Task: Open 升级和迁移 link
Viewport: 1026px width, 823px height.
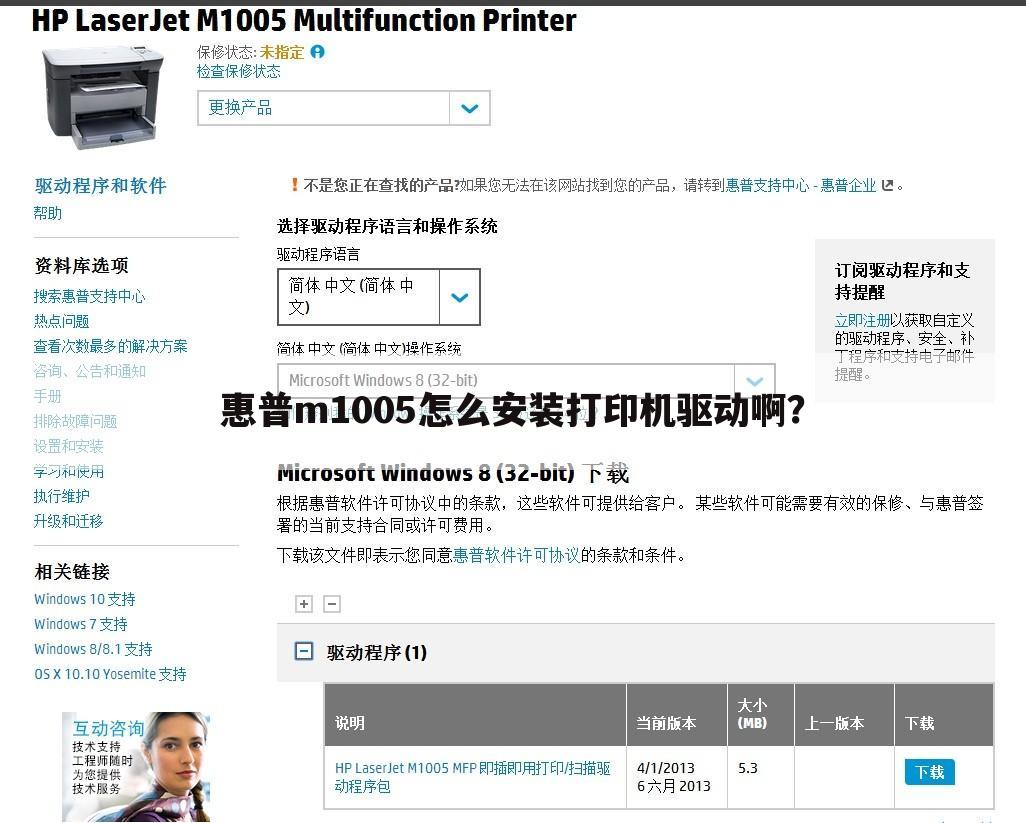Action: tap(69, 521)
